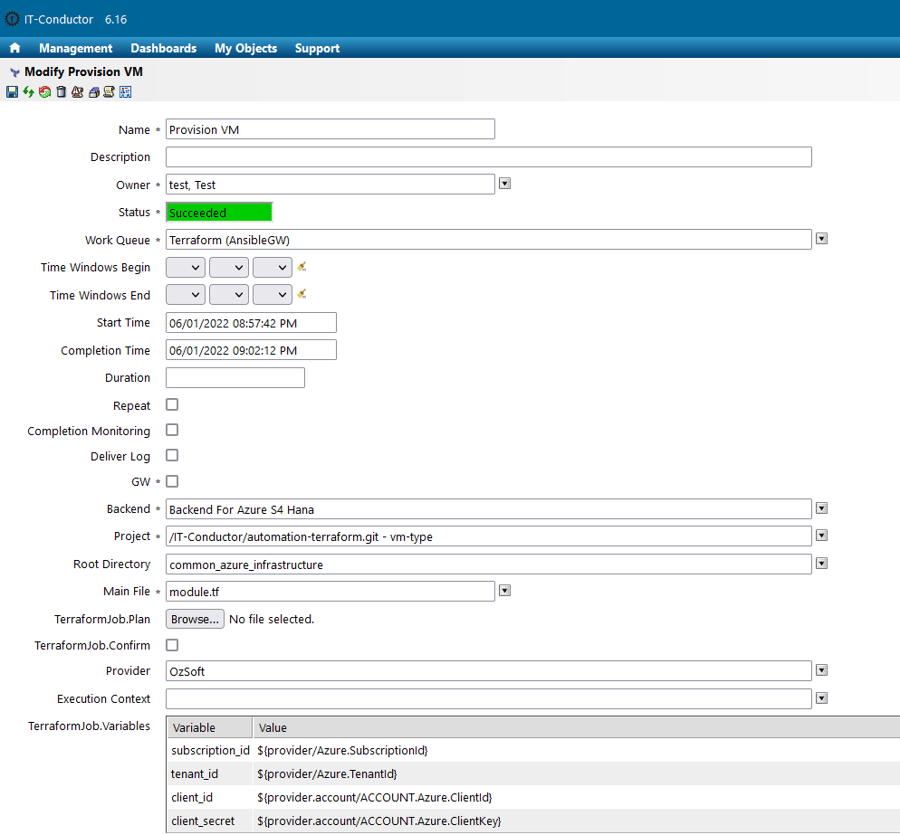Clear Time Windows Begin with broom icon
The height and width of the screenshot is (835, 900).
point(301,266)
